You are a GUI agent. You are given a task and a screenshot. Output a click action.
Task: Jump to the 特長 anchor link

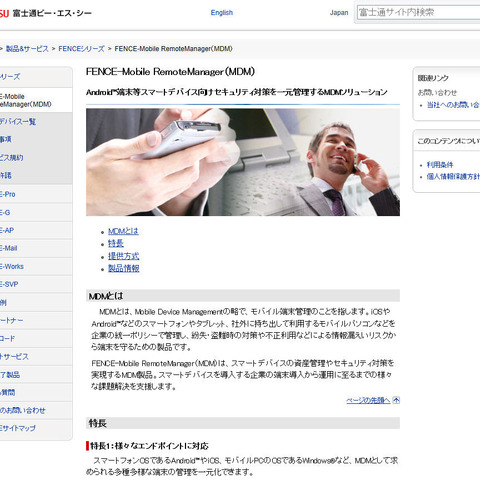click(116, 243)
